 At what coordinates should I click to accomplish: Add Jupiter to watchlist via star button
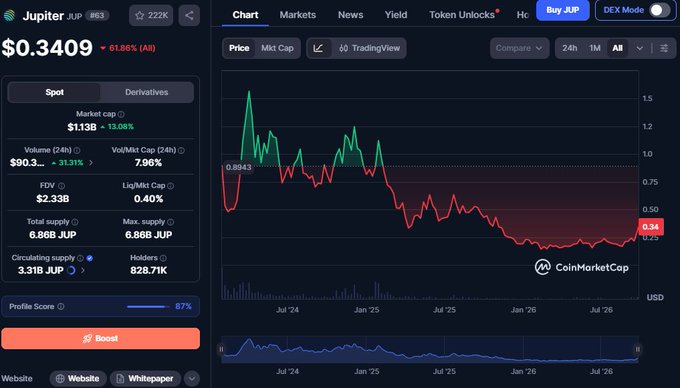point(151,16)
